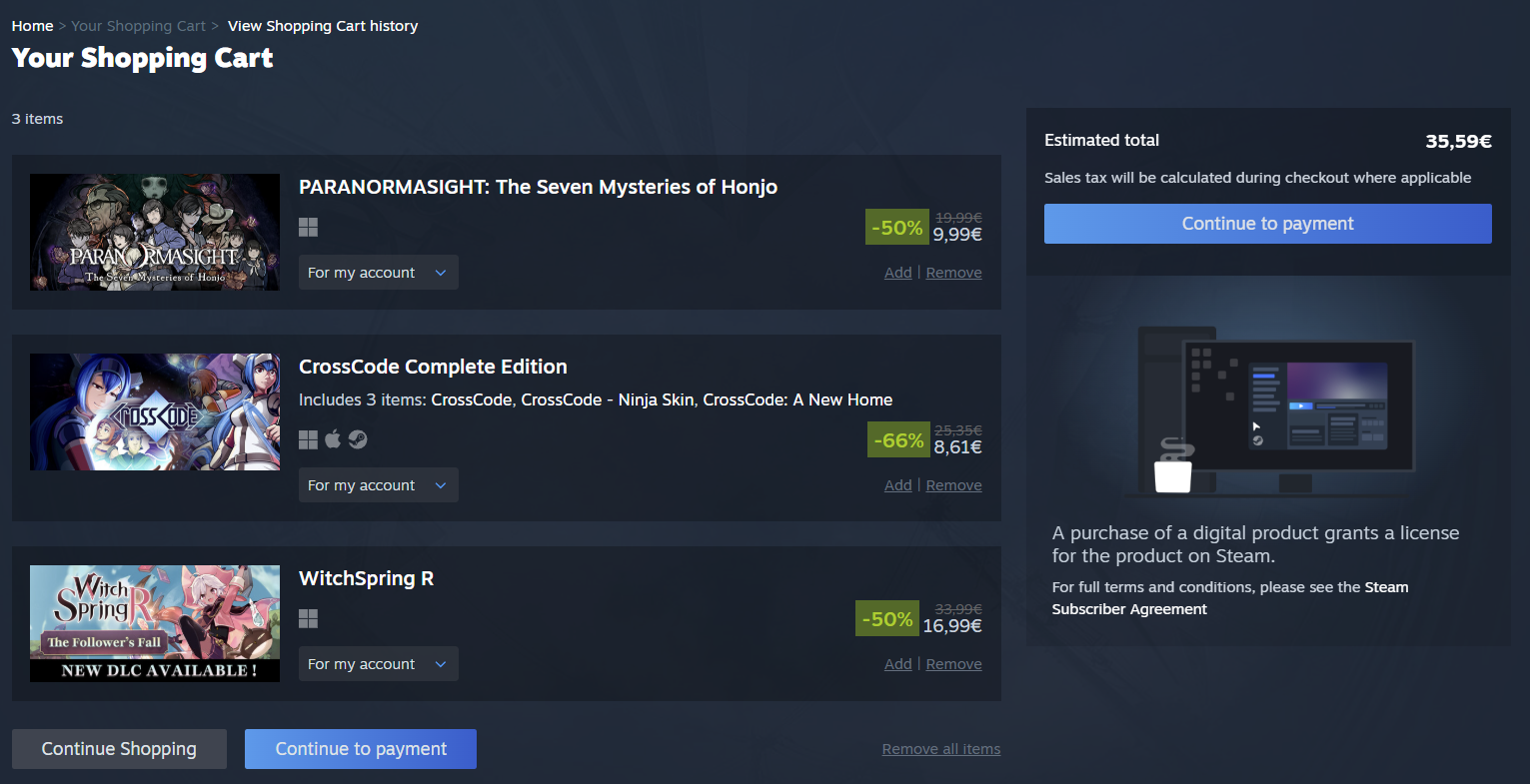This screenshot has width=1530, height=784.
Task: Click Remove all items link
Action: pyautogui.click(x=940, y=749)
